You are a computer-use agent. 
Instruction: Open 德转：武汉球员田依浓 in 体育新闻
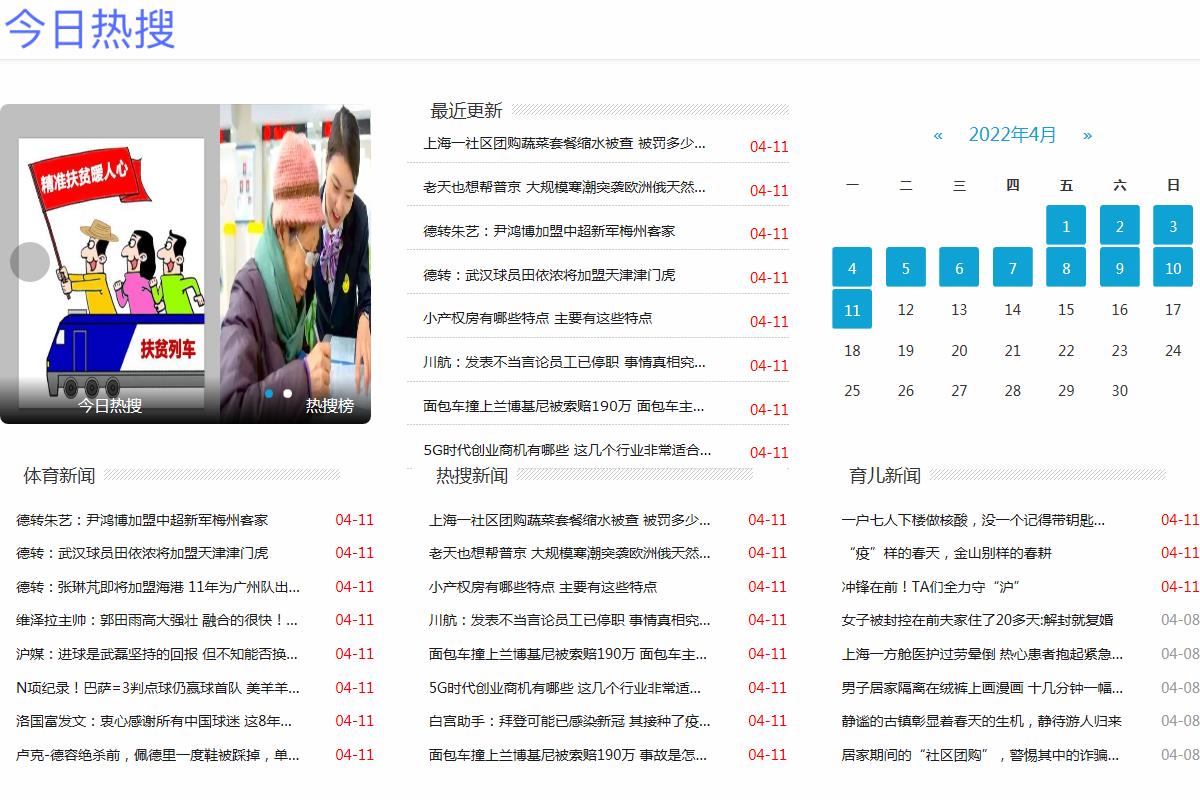click(142, 553)
